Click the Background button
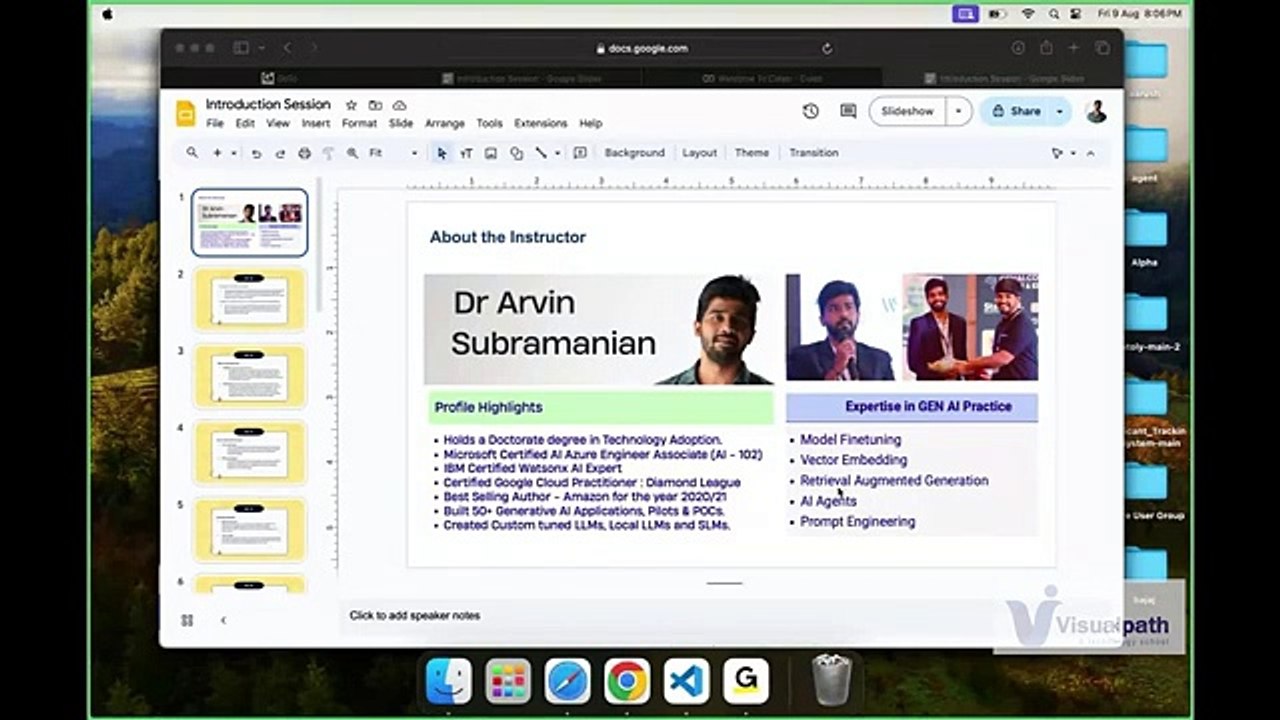Screen dimensions: 1280x720 (x=634, y=153)
